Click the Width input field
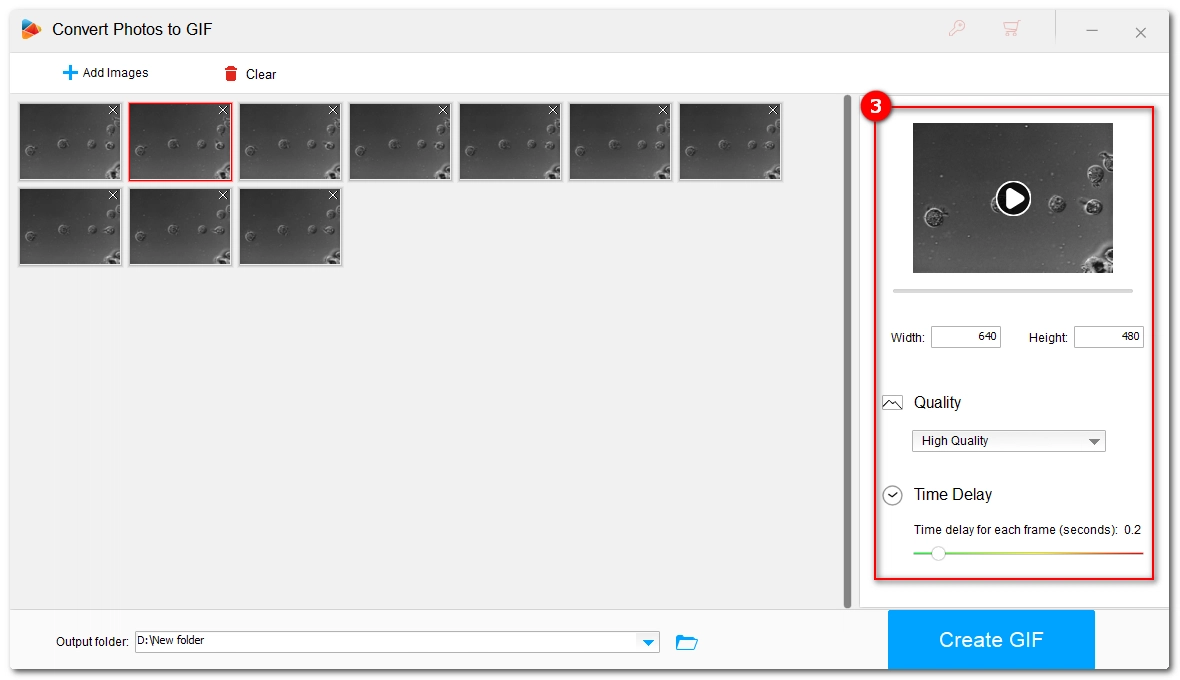 [x=965, y=337]
